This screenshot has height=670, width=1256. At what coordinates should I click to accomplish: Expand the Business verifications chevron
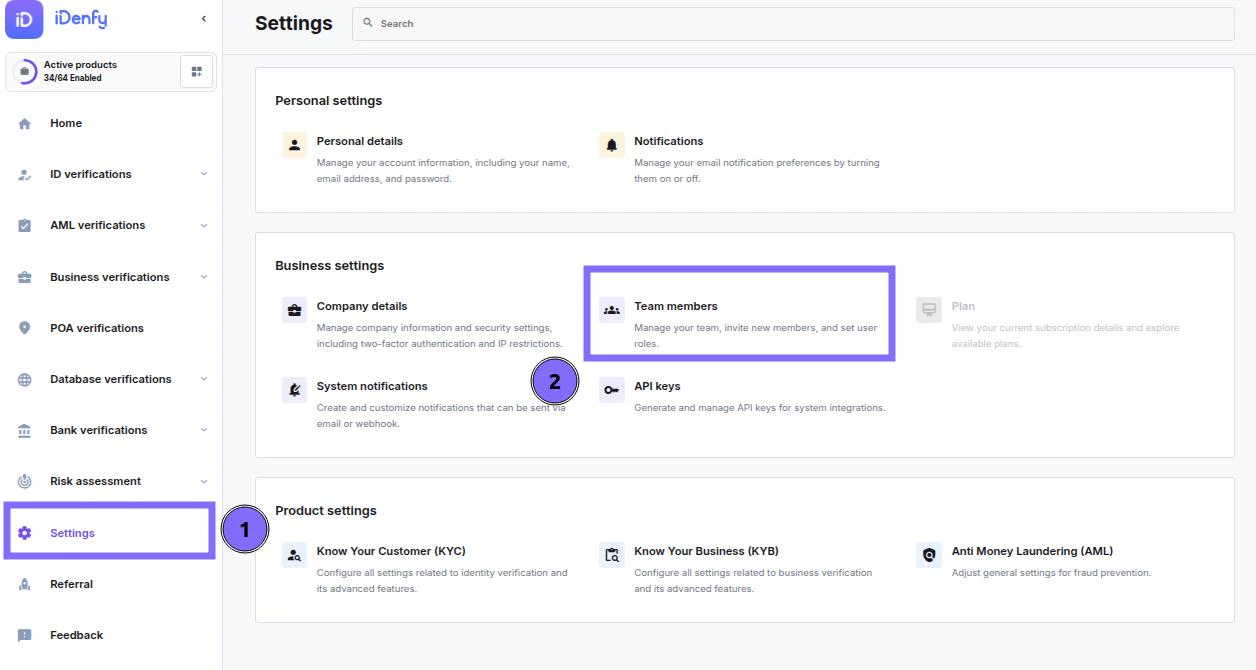click(x=204, y=277)
